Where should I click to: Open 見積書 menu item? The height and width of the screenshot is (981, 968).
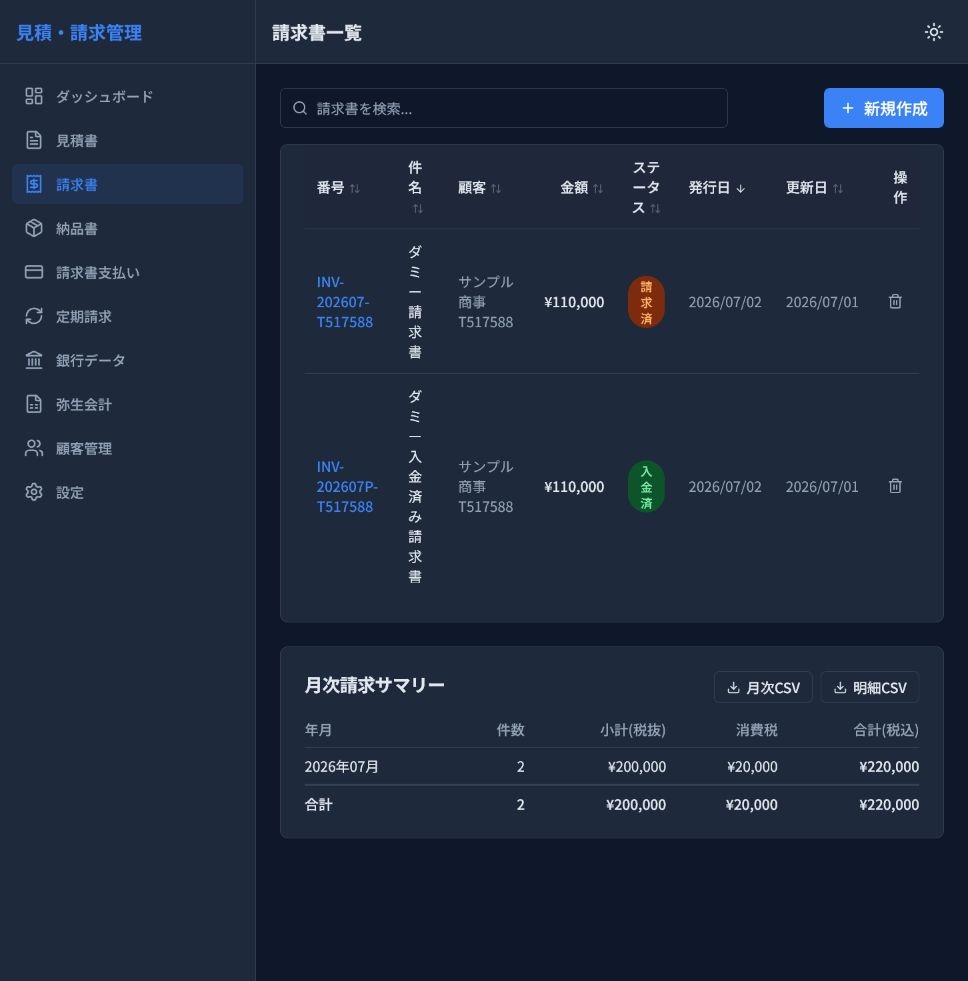coord(128,140)
